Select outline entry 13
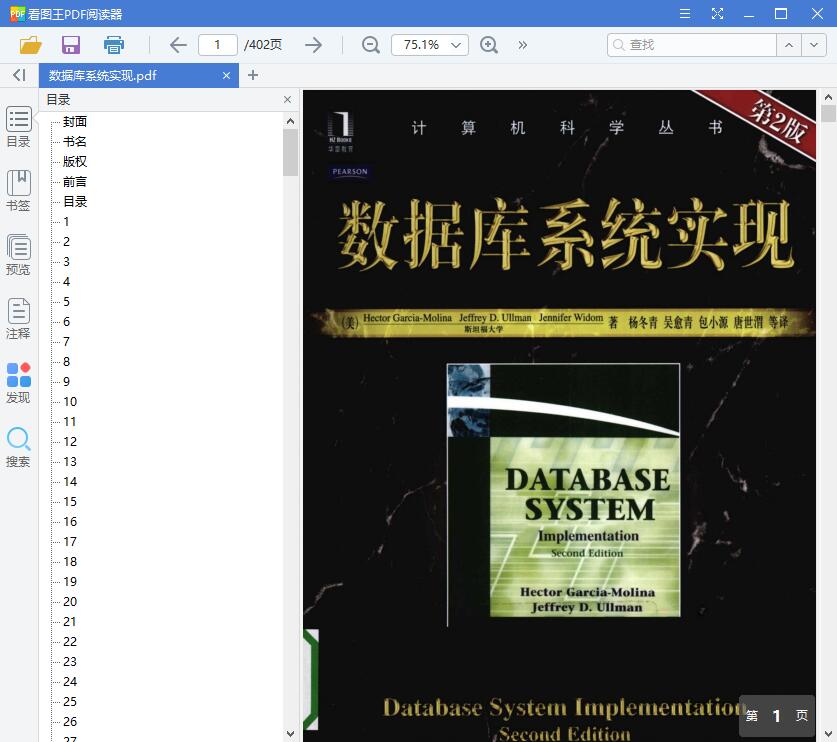 coord(70,462)
